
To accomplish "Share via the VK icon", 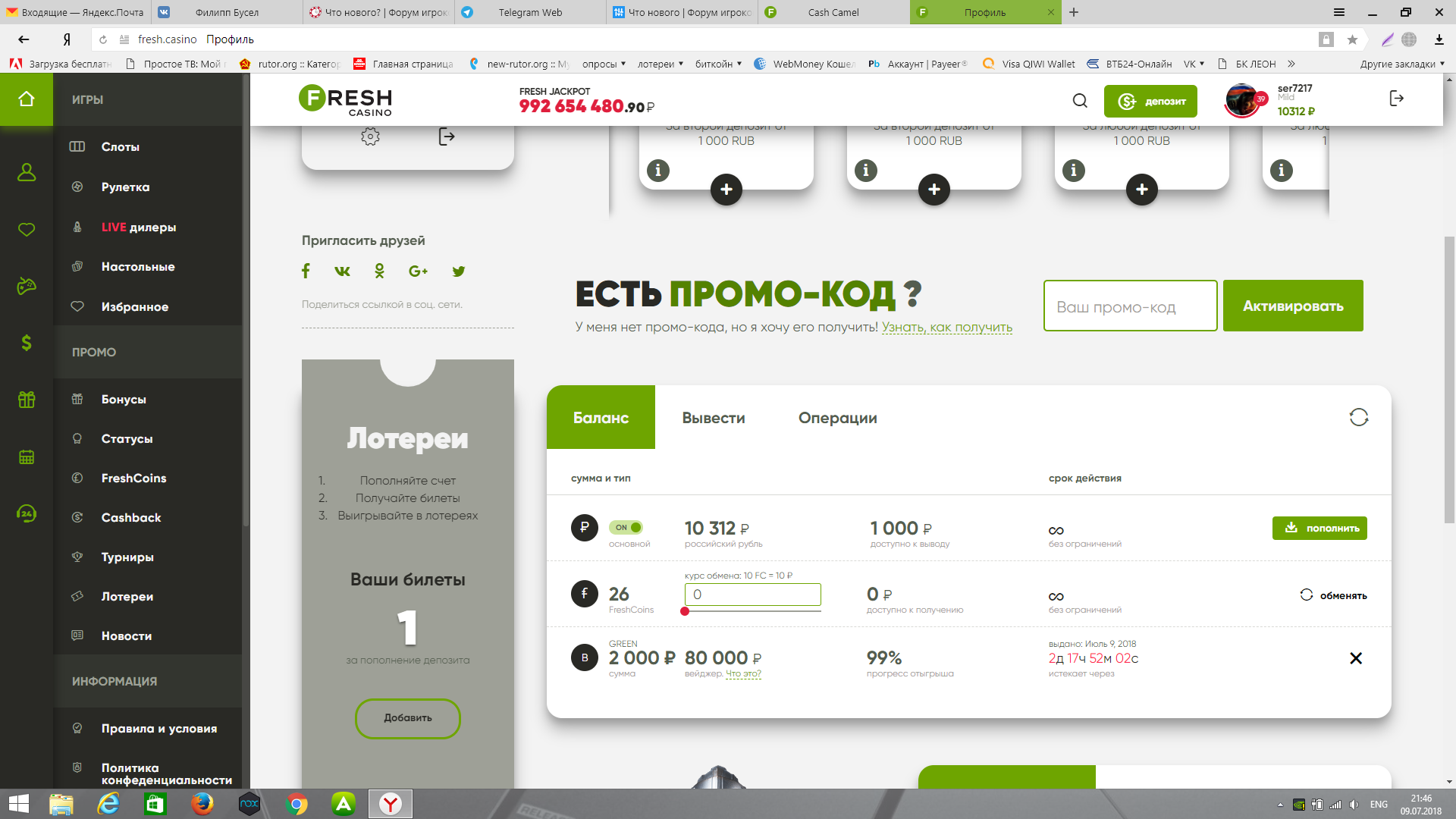I will coord(342,271).
